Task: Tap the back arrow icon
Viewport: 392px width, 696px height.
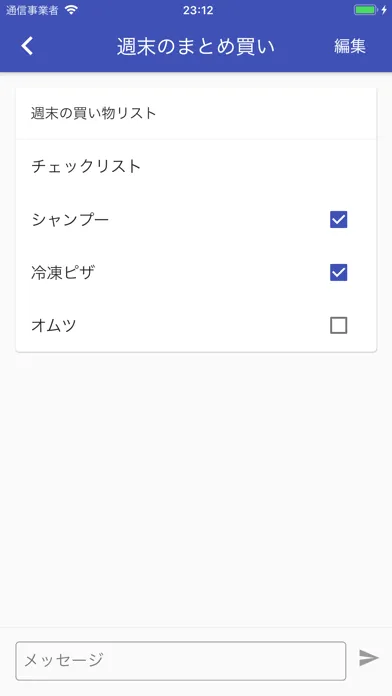Action: coord(27,46)
